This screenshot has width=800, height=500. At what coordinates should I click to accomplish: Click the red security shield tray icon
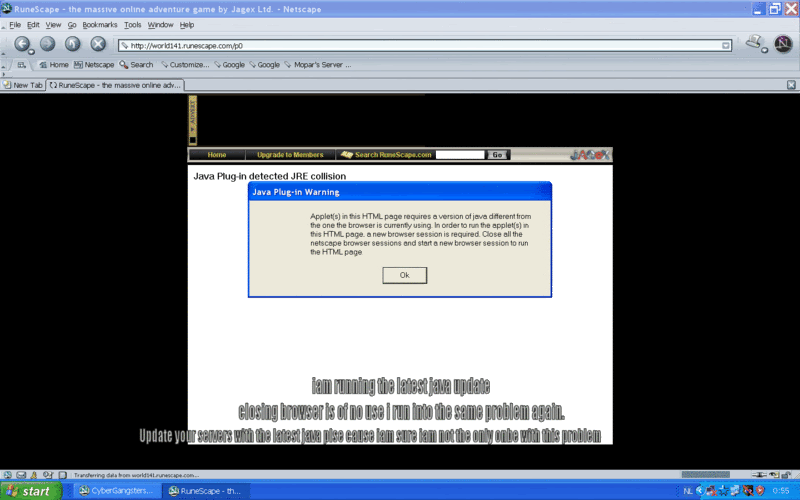[x=760, y=491]
